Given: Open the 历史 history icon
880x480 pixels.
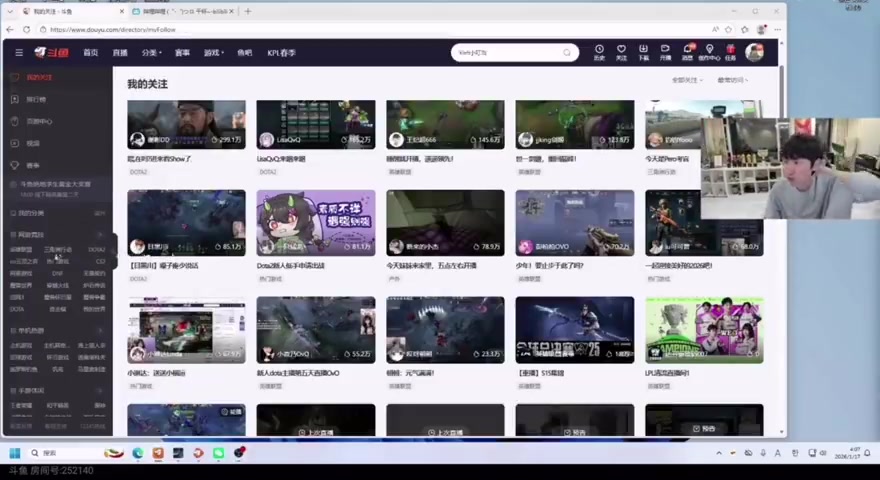Looking at the screenshot, I should click(599, 51).
